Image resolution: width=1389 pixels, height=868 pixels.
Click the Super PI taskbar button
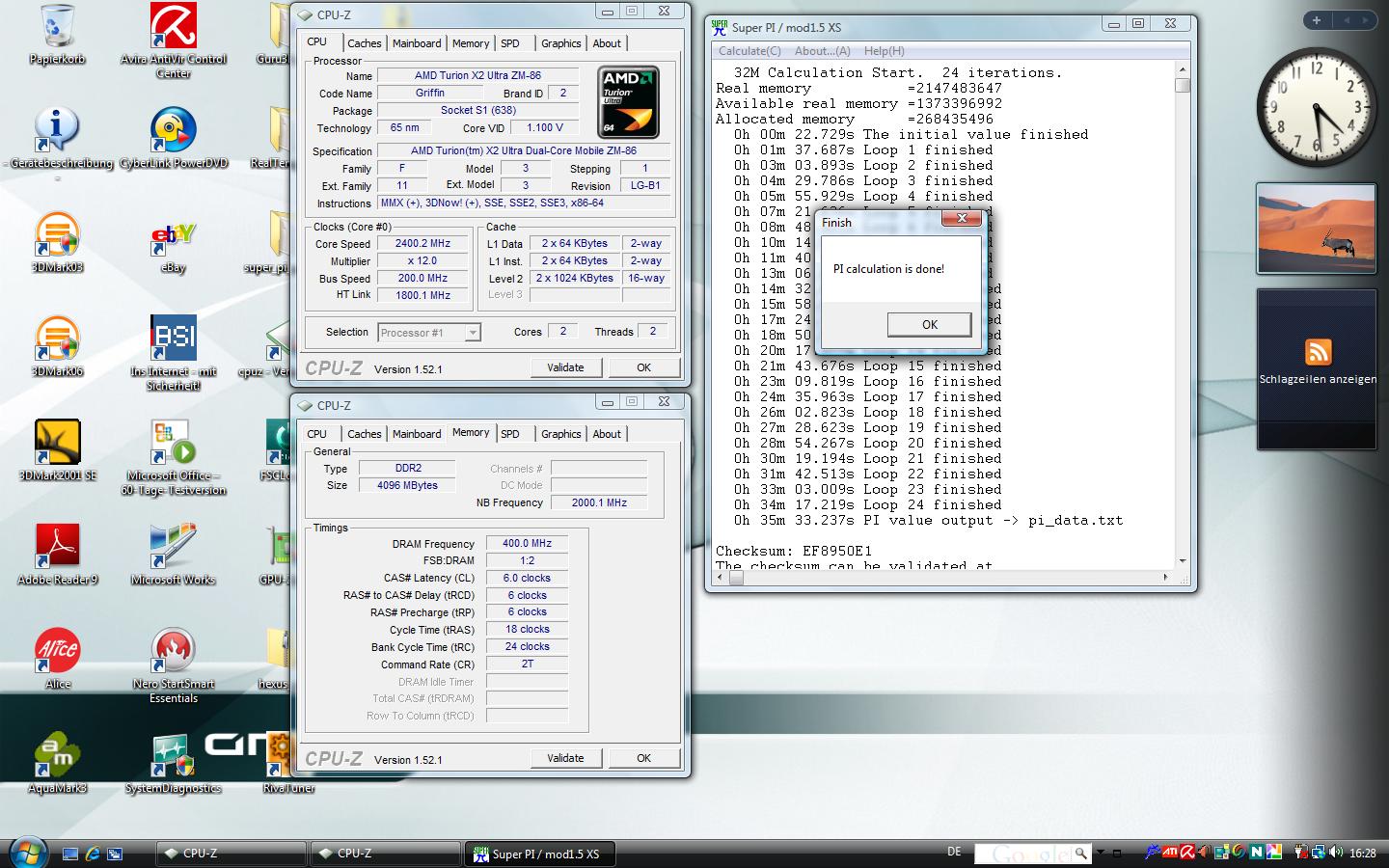[540, 854]
